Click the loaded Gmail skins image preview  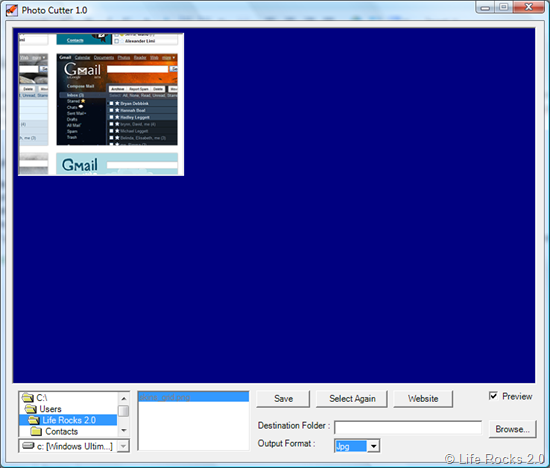(x=101, y=104)
